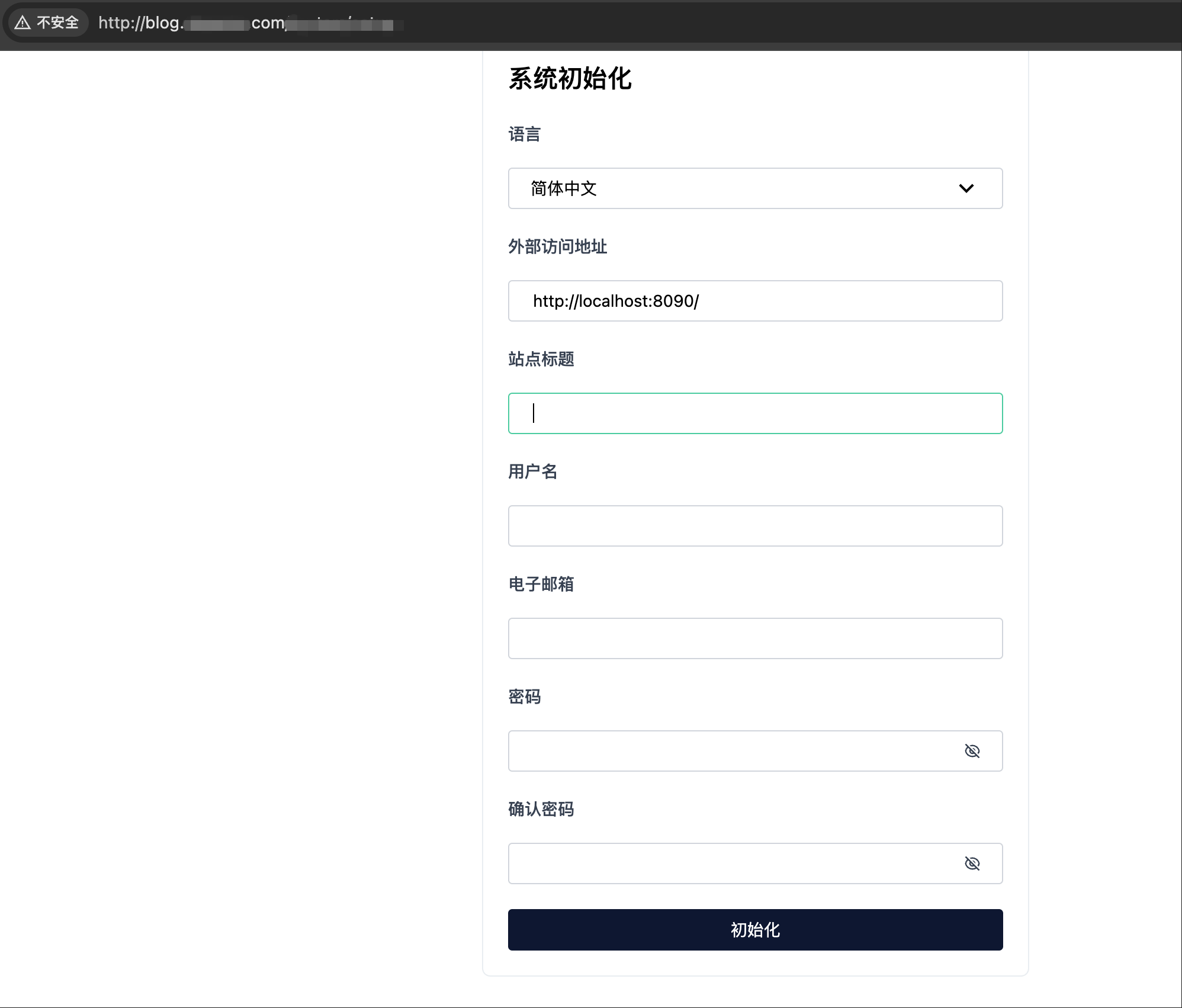
Task: Focus the 站点标题 site title field
Action: [755, 413]
